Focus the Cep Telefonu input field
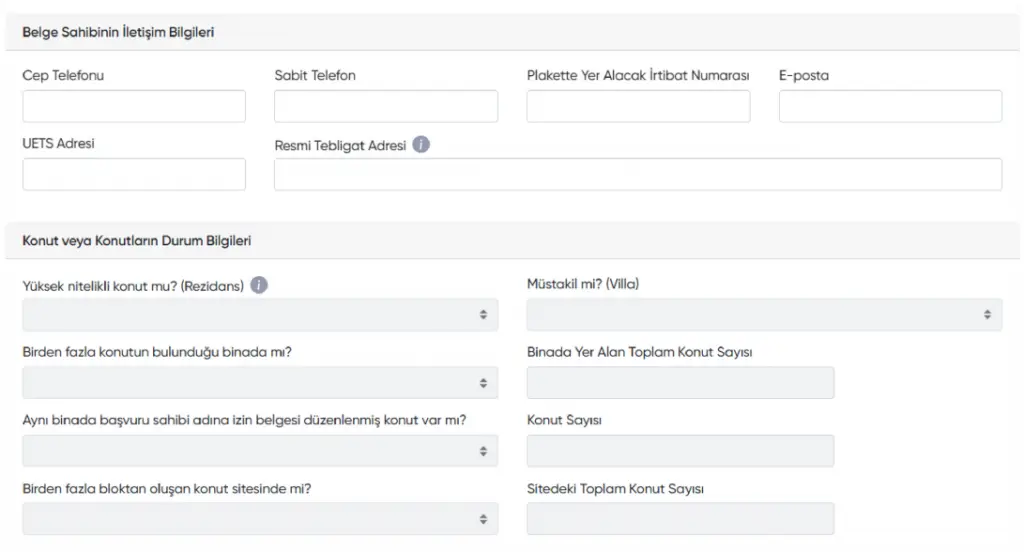 click(x=134, y=106)
